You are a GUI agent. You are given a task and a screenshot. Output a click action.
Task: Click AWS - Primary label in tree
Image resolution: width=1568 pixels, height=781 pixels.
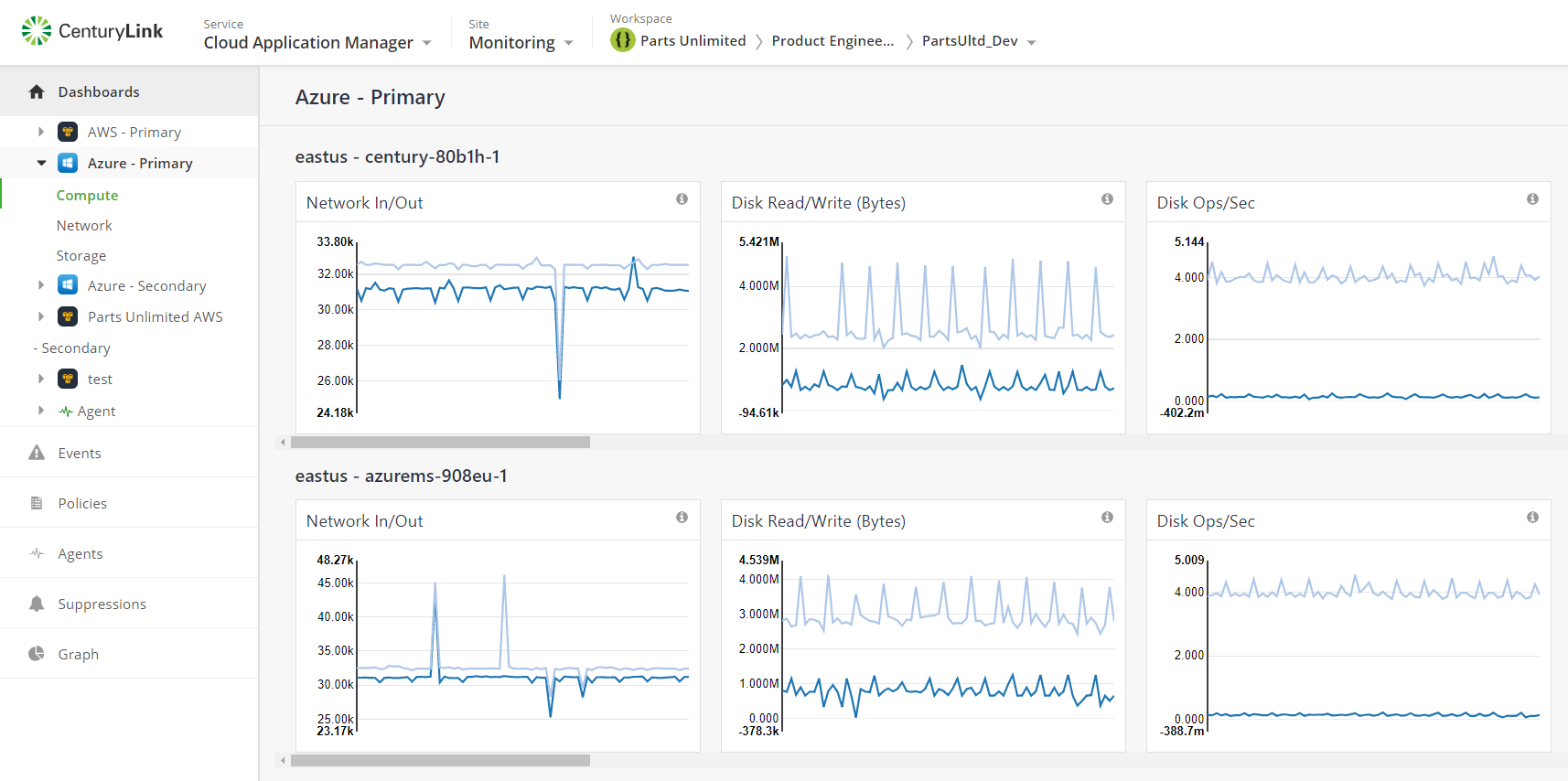click(x=134, y=132)
